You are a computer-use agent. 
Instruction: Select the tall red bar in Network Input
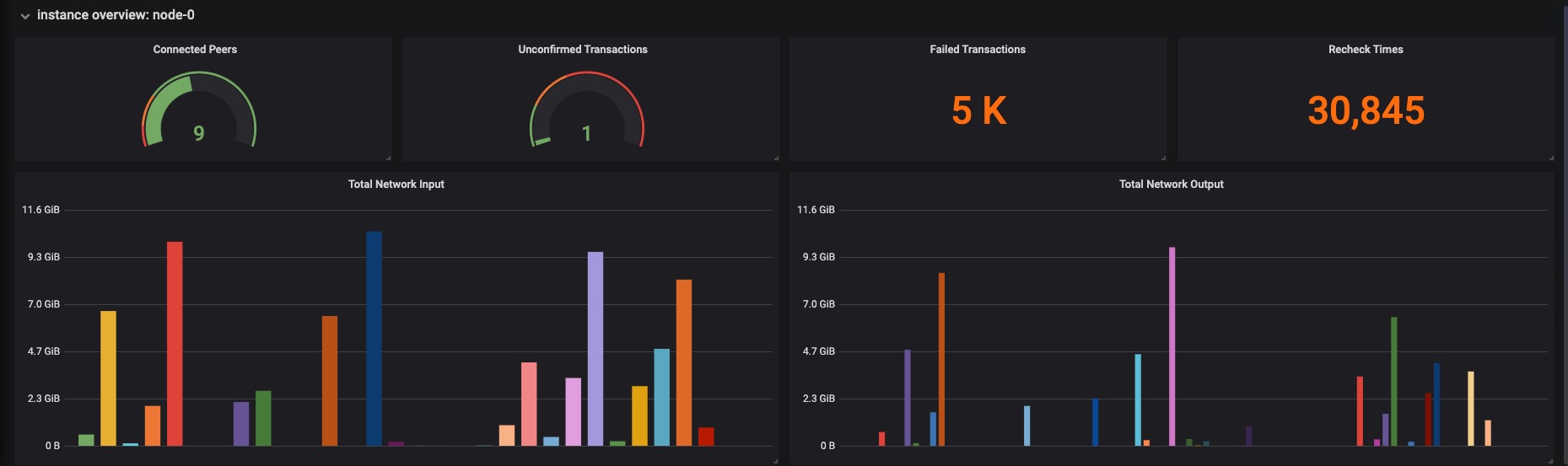(175, 344)
